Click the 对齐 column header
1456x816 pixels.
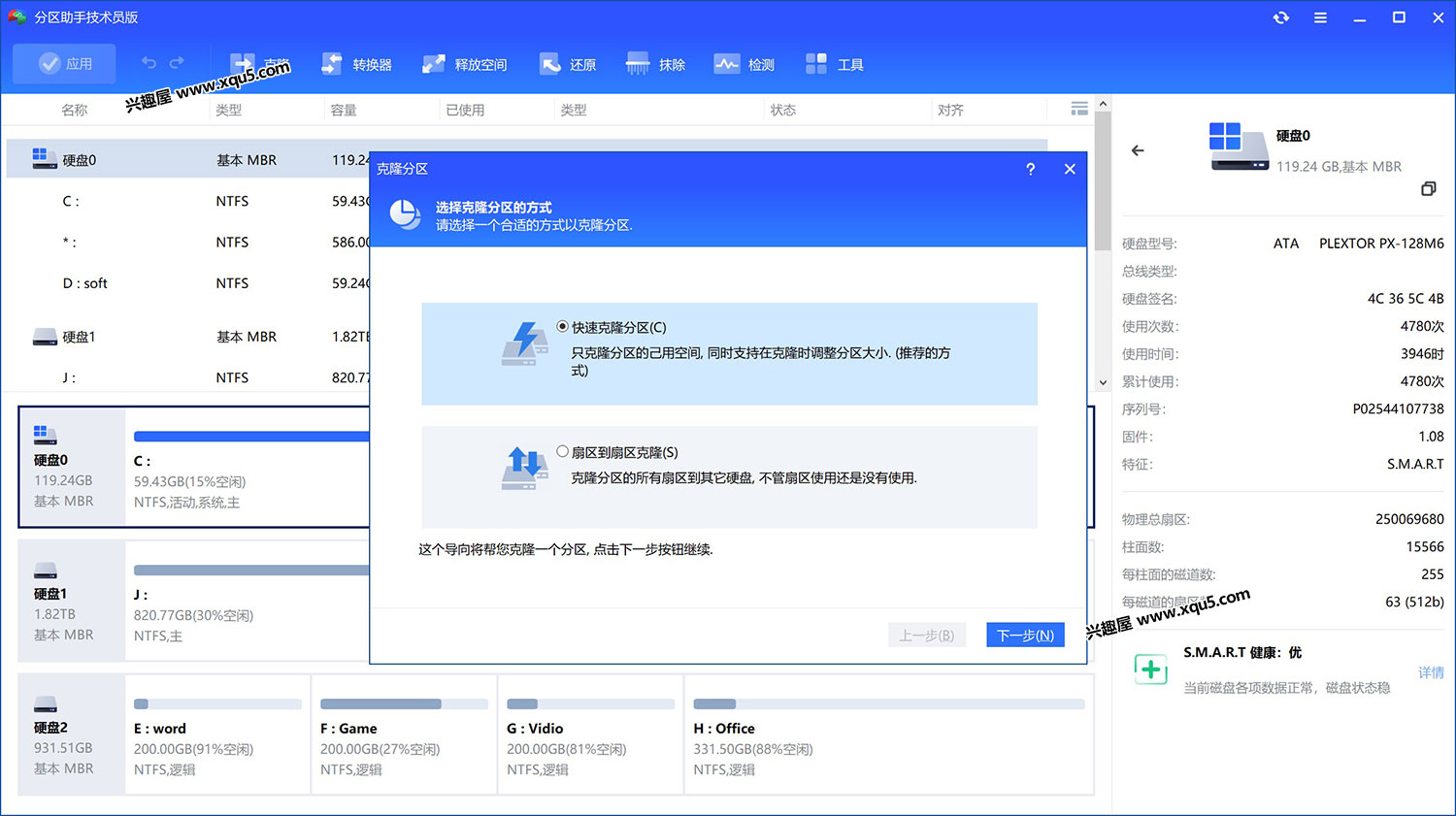950,110
